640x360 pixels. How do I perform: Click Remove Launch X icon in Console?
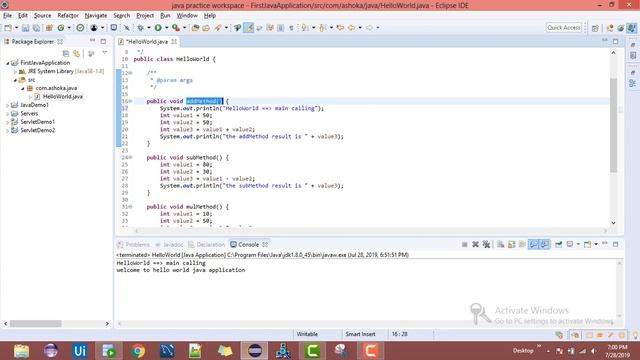[x=475, y=244]
